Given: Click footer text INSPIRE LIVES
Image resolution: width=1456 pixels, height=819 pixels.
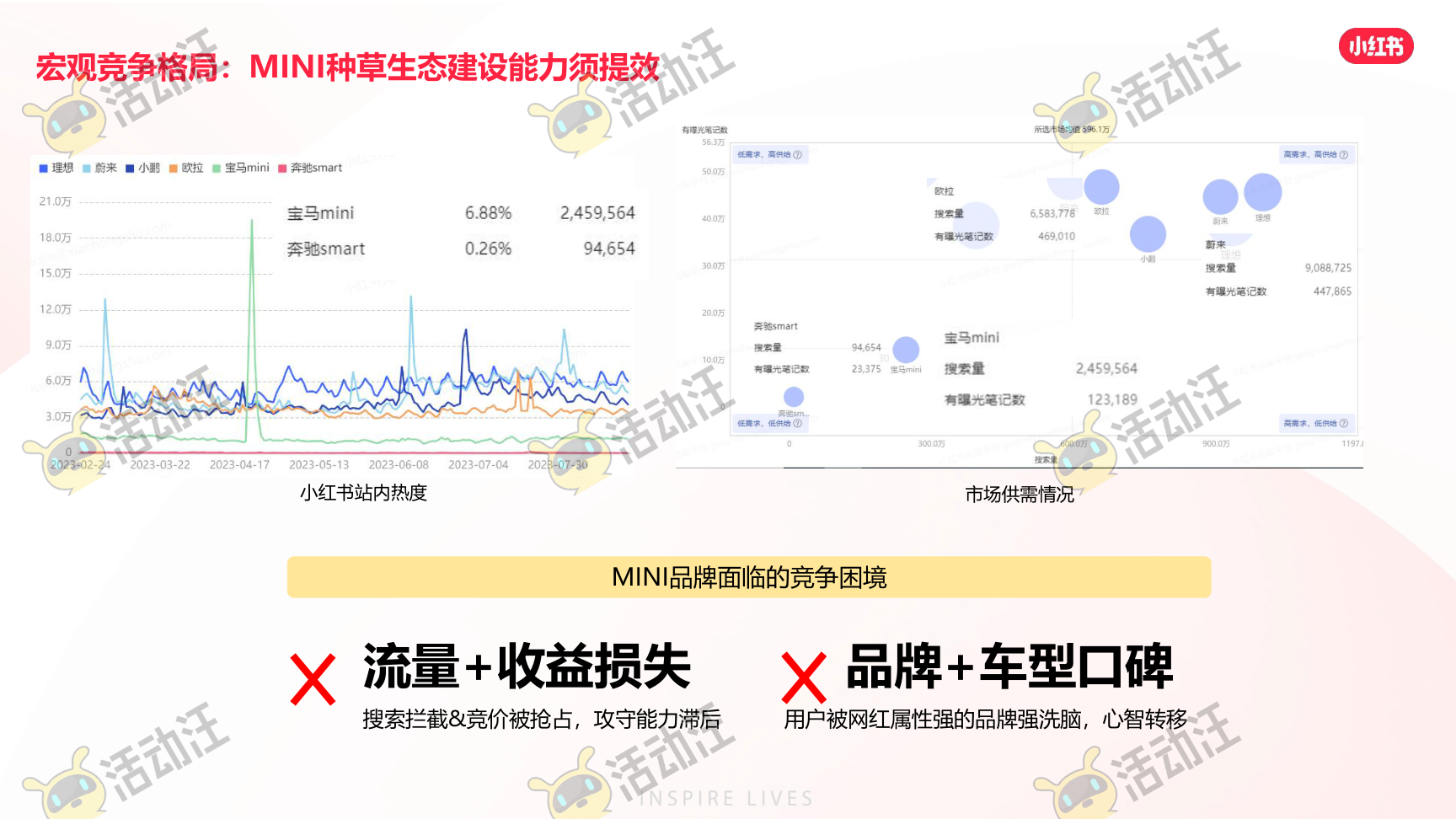Looking at the screenshot, I should click(x=726, y=799).
